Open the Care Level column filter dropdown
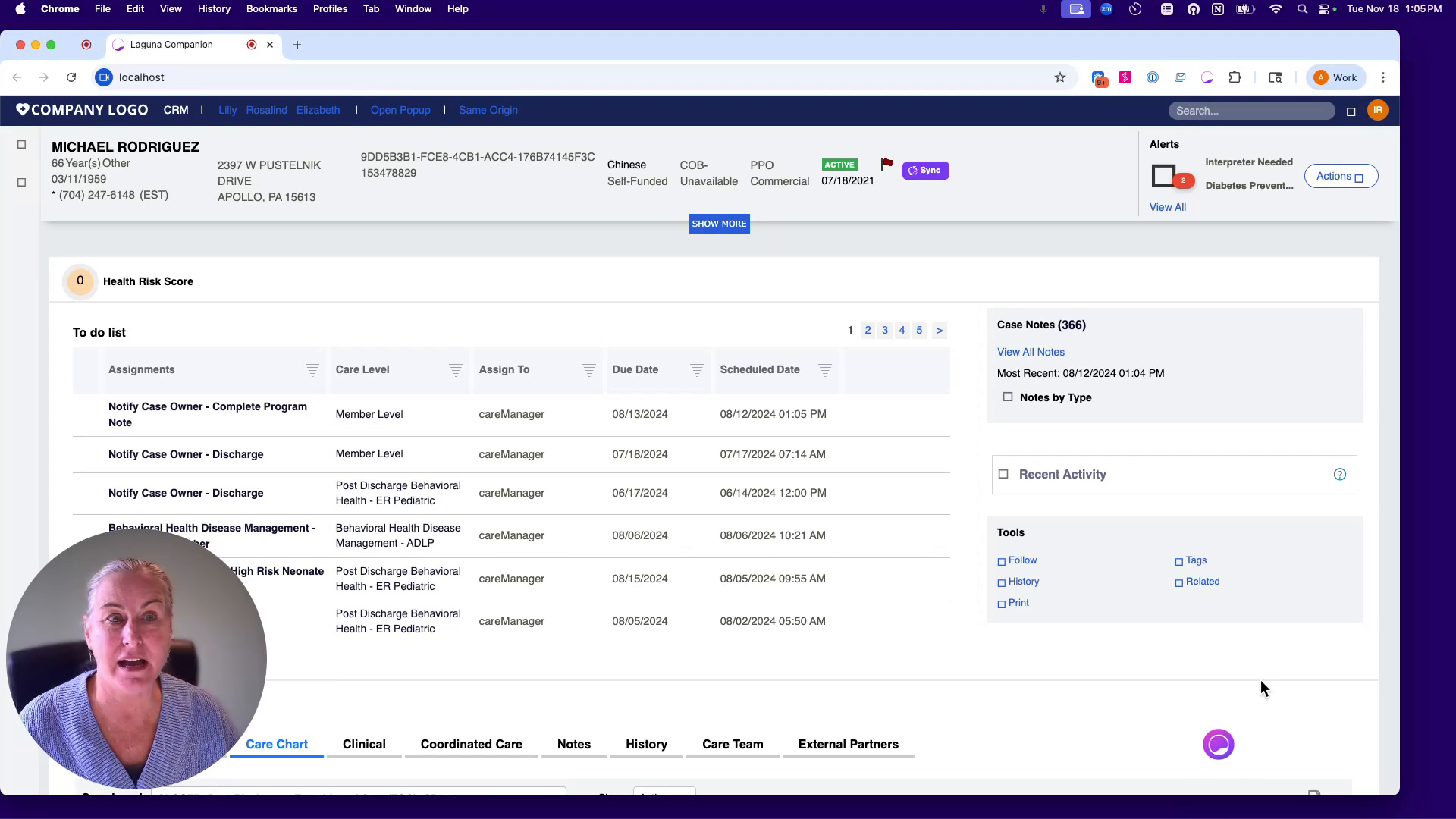The height and width of the screenshot is (819, 1456). tap(455, 370)
